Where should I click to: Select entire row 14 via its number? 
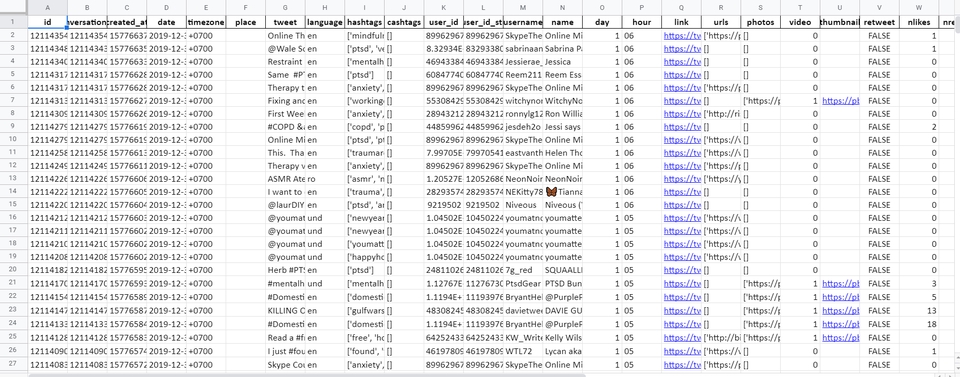pyautogui.click(x=13, y=192)
